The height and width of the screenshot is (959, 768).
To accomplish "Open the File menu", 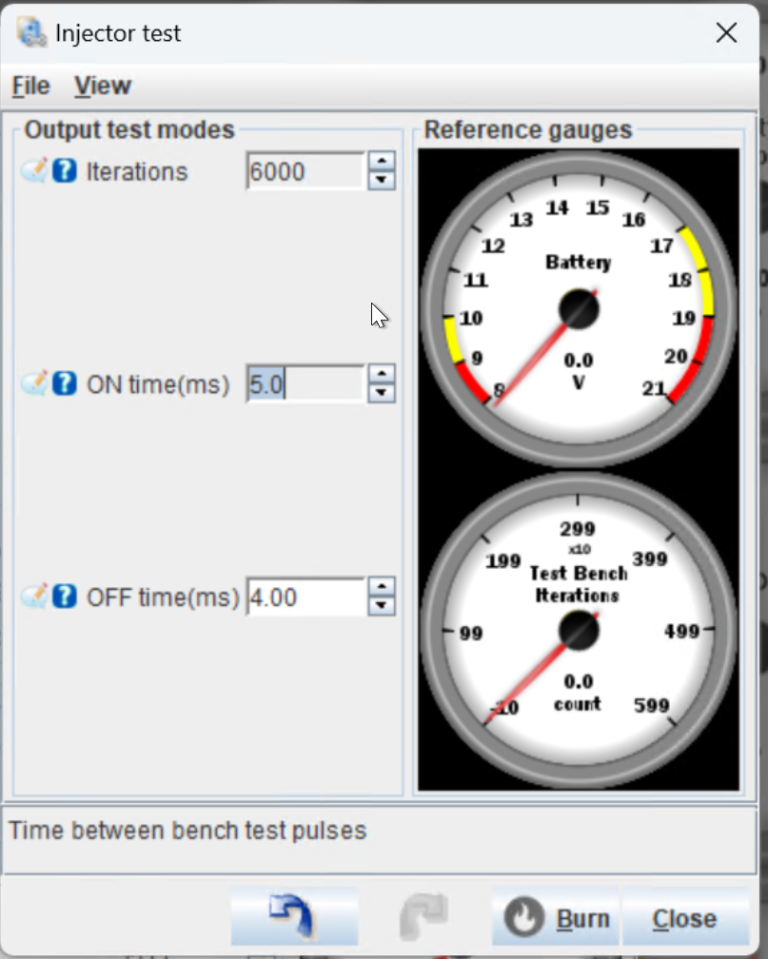I will pos(31,86).
